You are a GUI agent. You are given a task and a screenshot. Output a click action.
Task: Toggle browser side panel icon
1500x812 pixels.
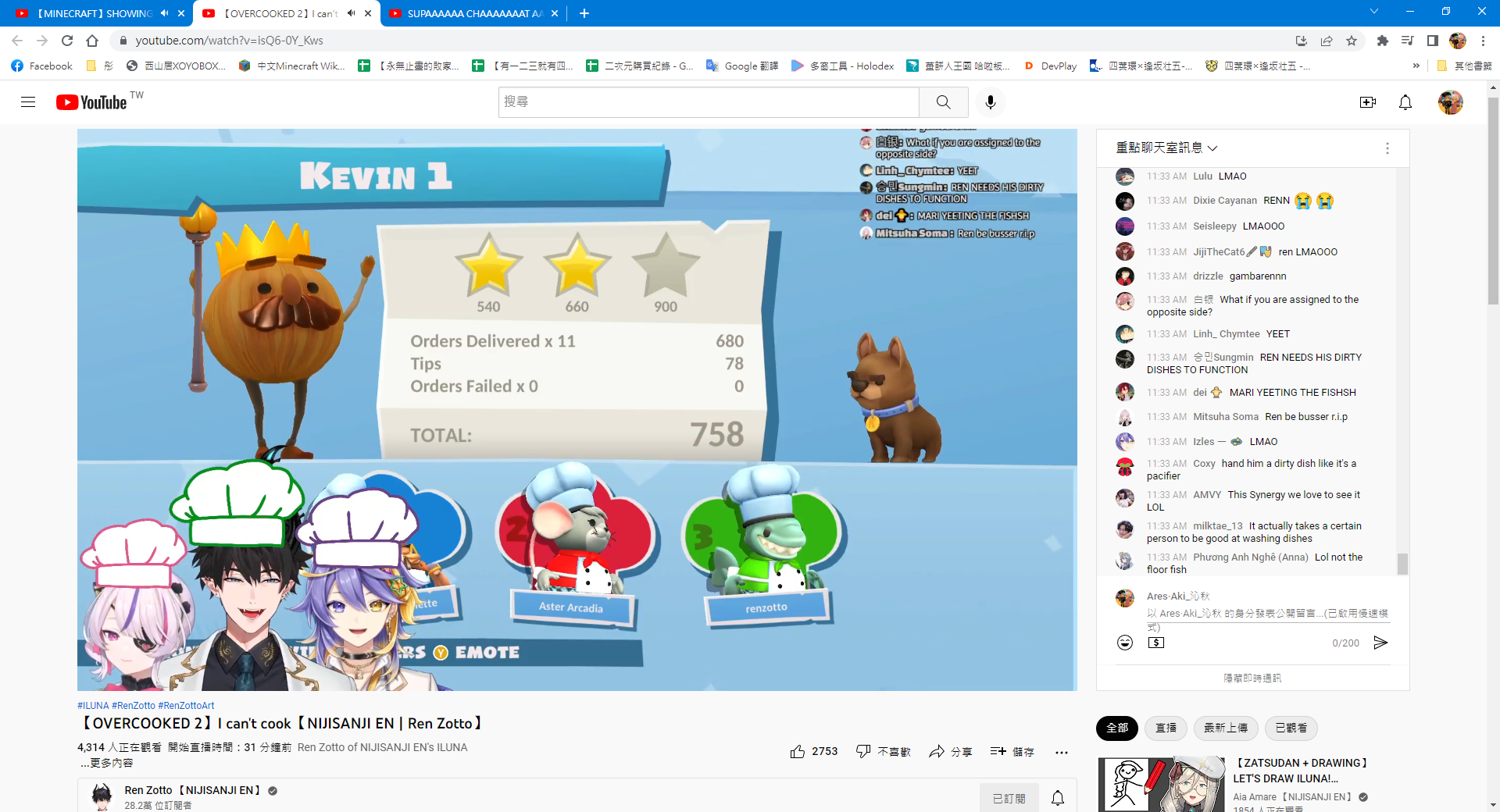click(1433, 41)
